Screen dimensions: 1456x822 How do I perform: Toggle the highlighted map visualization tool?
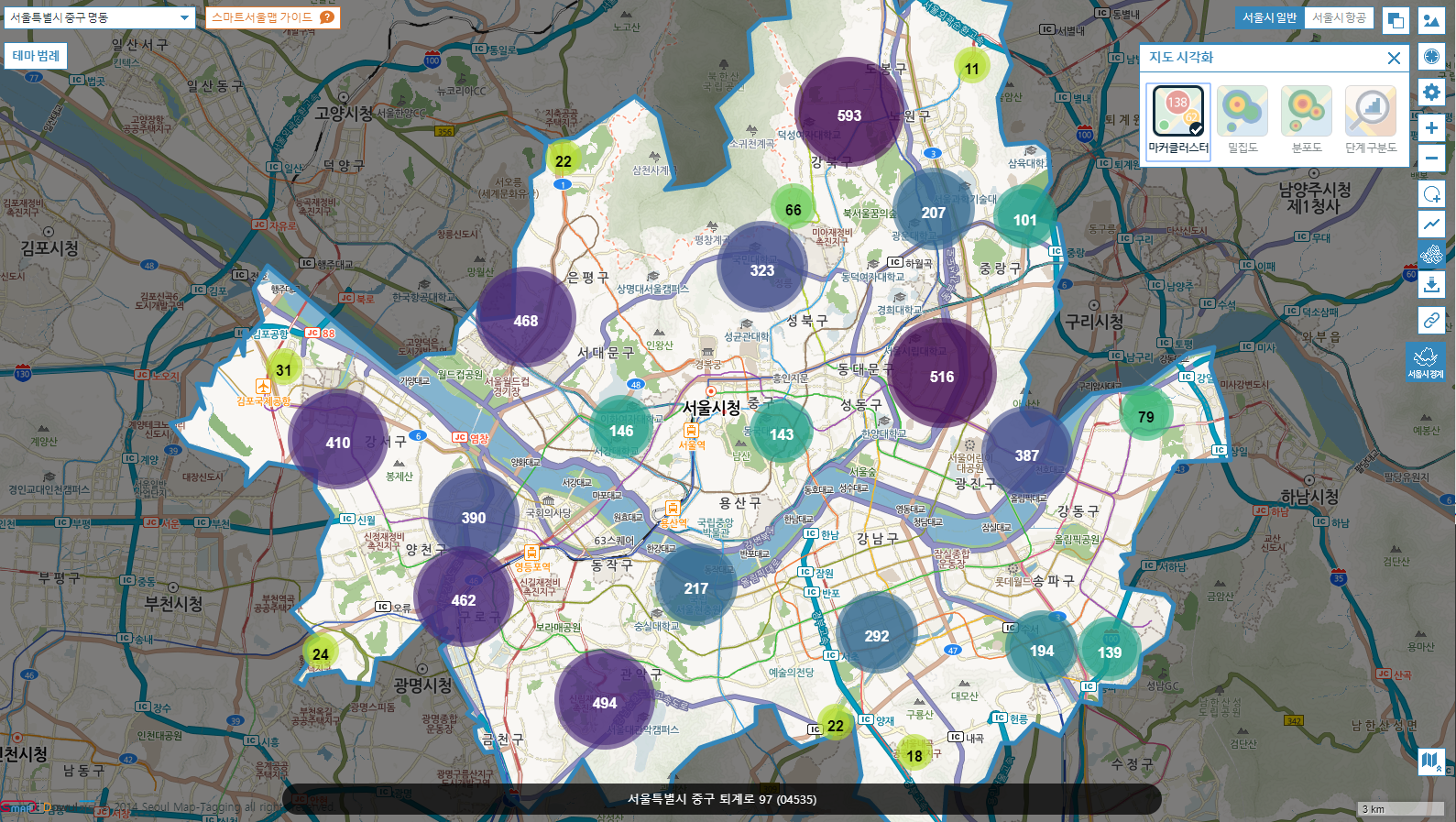coord(1431,254)
